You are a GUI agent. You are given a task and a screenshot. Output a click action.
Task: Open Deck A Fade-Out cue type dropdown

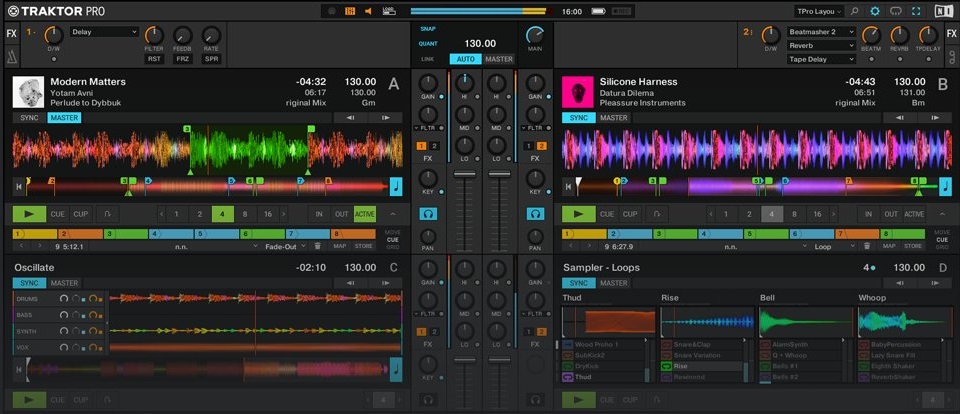pyautogui.click(x=284, y=246)
